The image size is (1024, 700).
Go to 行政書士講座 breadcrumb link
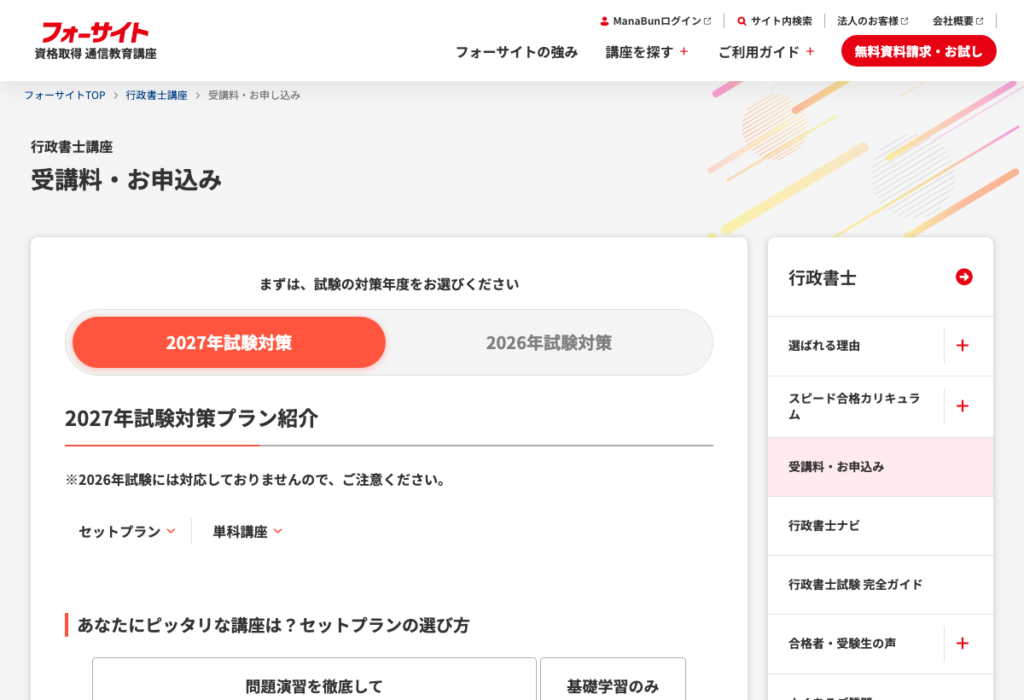click(157, 95)
